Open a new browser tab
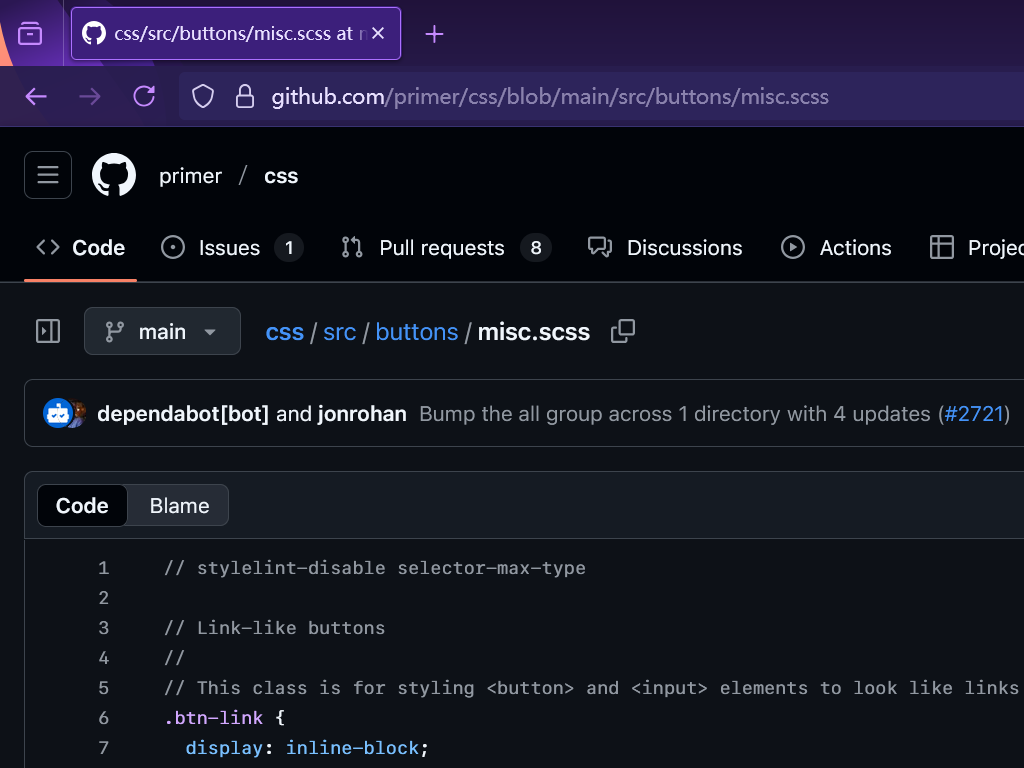 pyautogui.click(x=434, y=34)
